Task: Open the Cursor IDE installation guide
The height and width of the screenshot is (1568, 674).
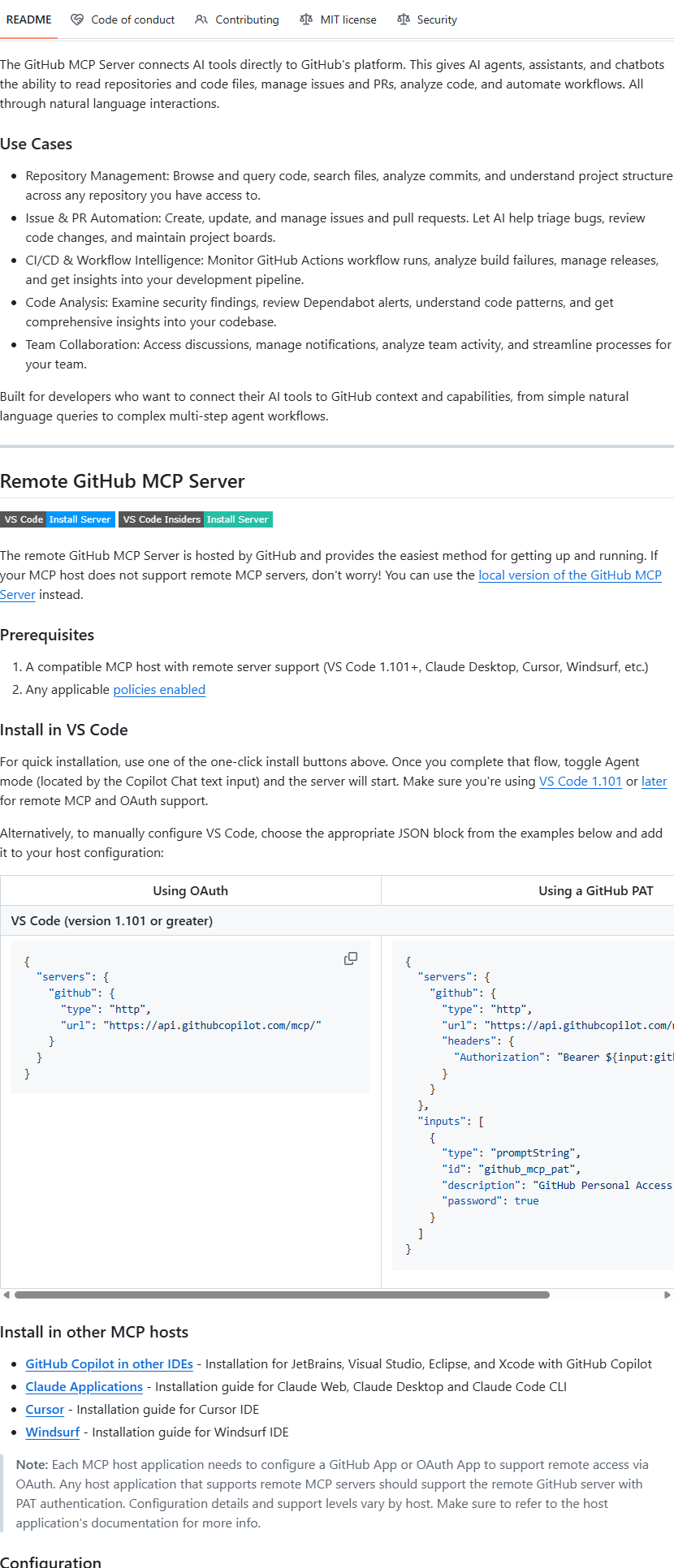Action: click(45, 1409)
